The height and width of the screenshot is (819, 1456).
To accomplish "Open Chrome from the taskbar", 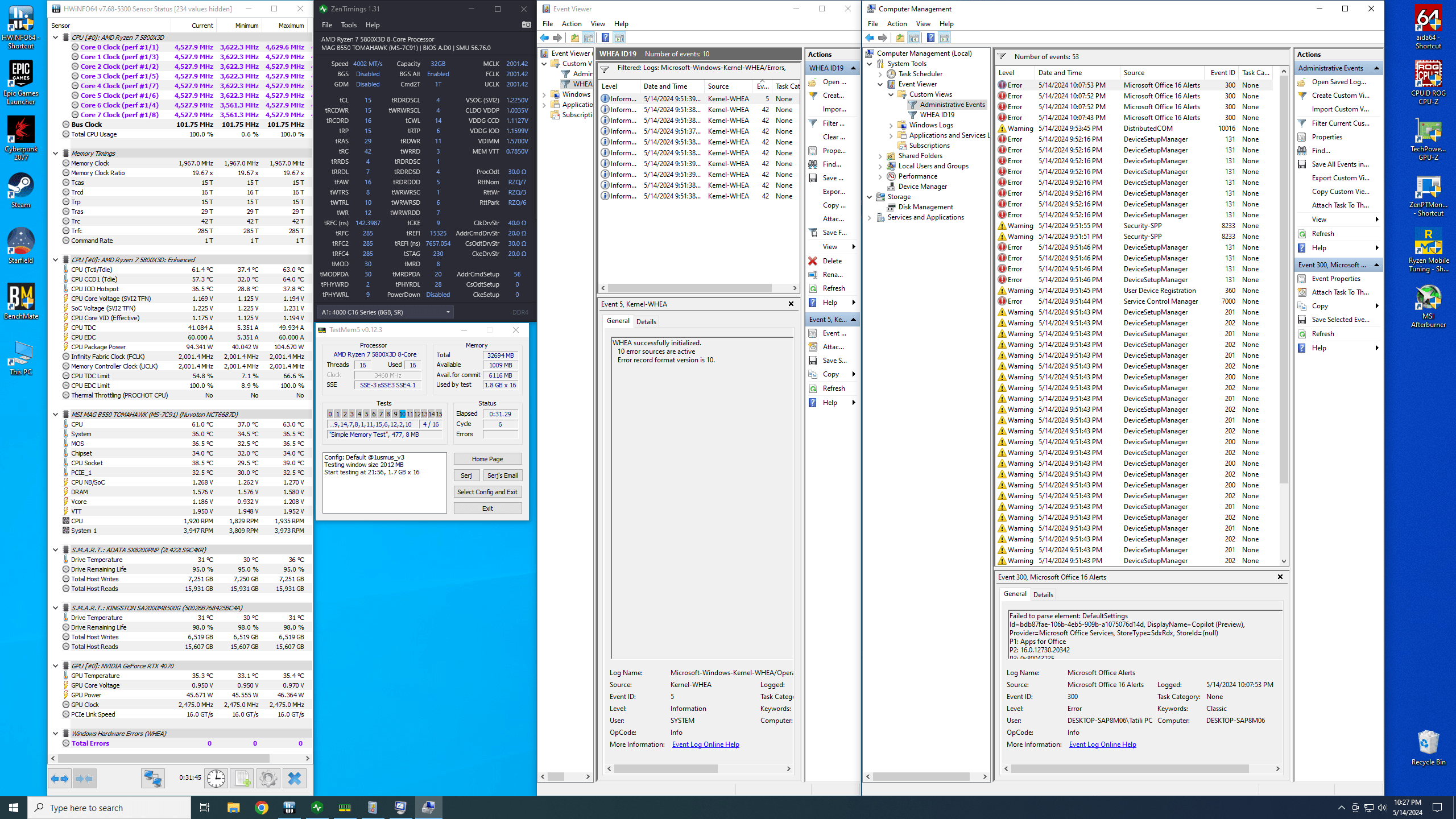I will point(262,808).
